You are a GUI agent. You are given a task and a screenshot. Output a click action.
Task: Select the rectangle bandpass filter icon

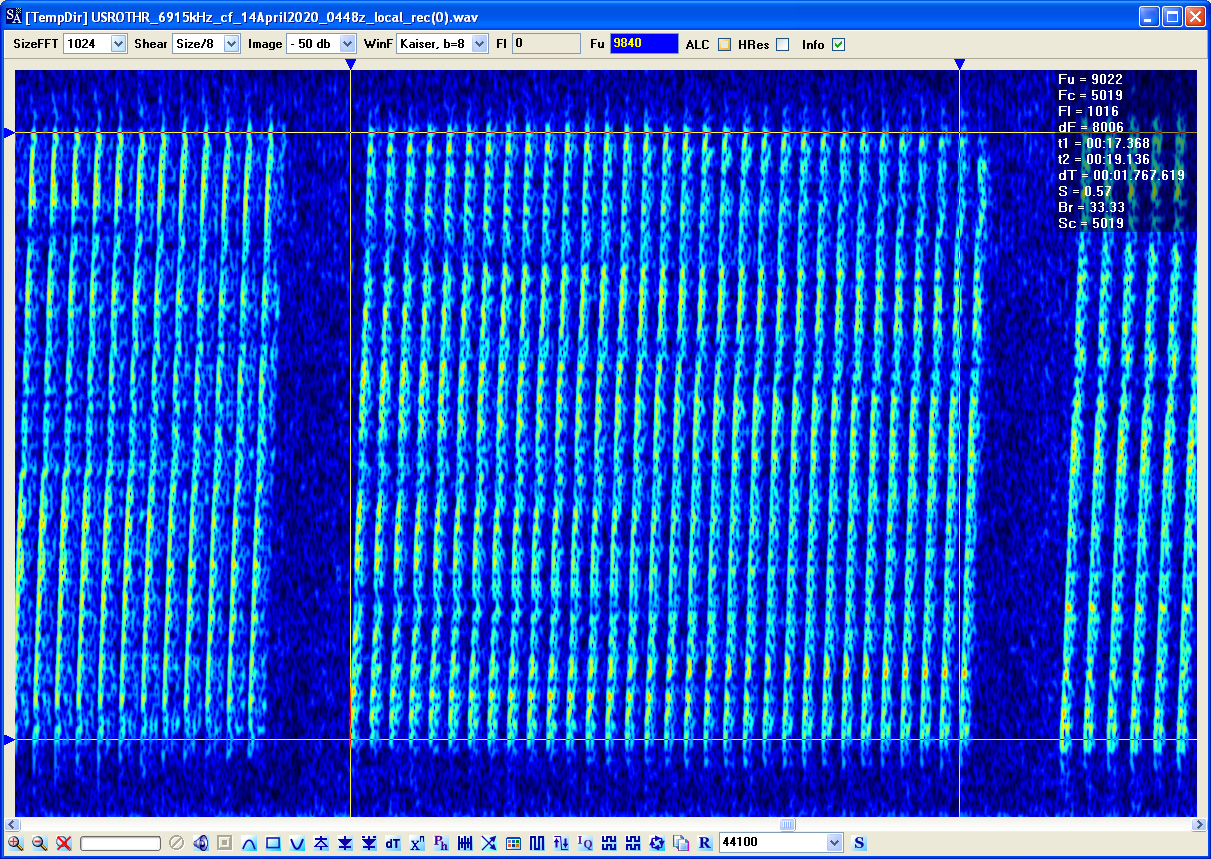coord(273,843)
